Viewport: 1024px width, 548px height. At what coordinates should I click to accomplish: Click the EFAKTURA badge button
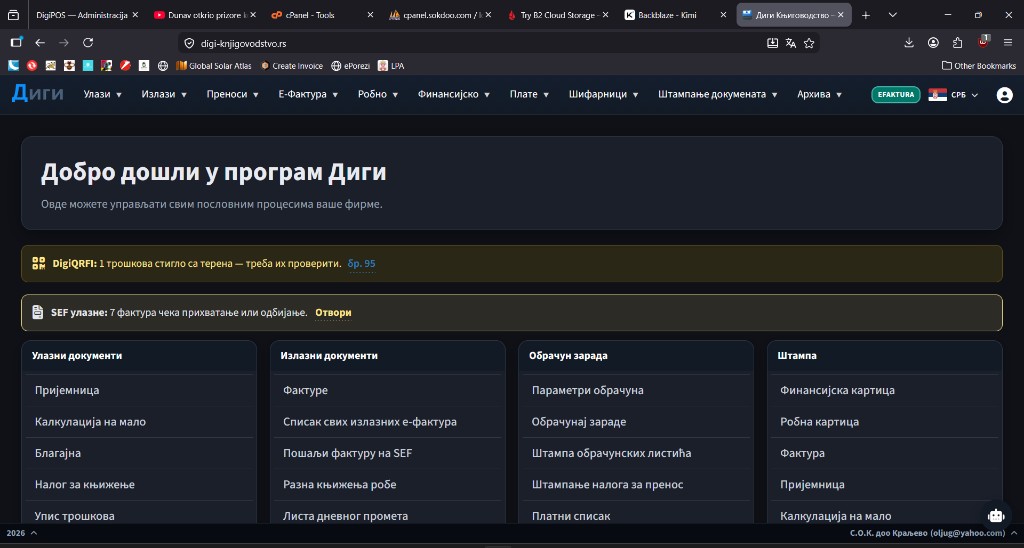(x=895, y=95)
